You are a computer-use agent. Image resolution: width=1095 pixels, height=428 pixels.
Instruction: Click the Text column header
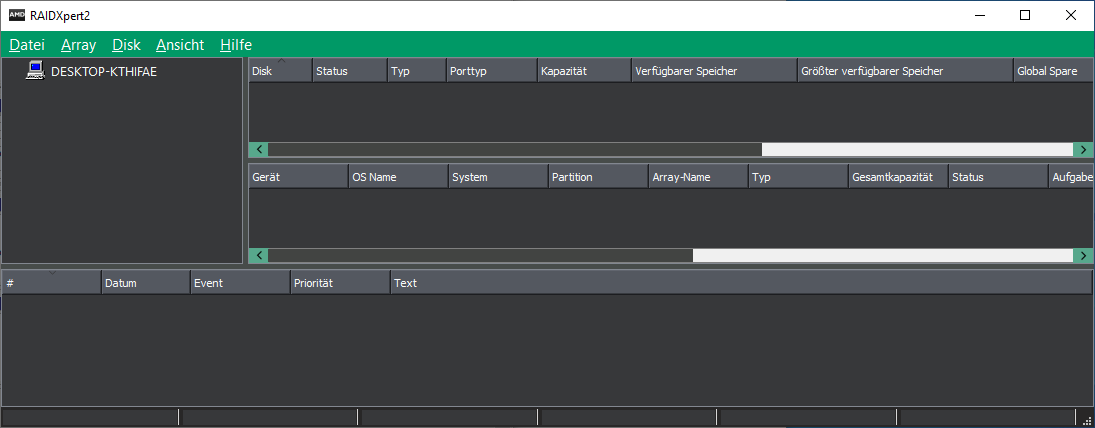tap(741, 283)
